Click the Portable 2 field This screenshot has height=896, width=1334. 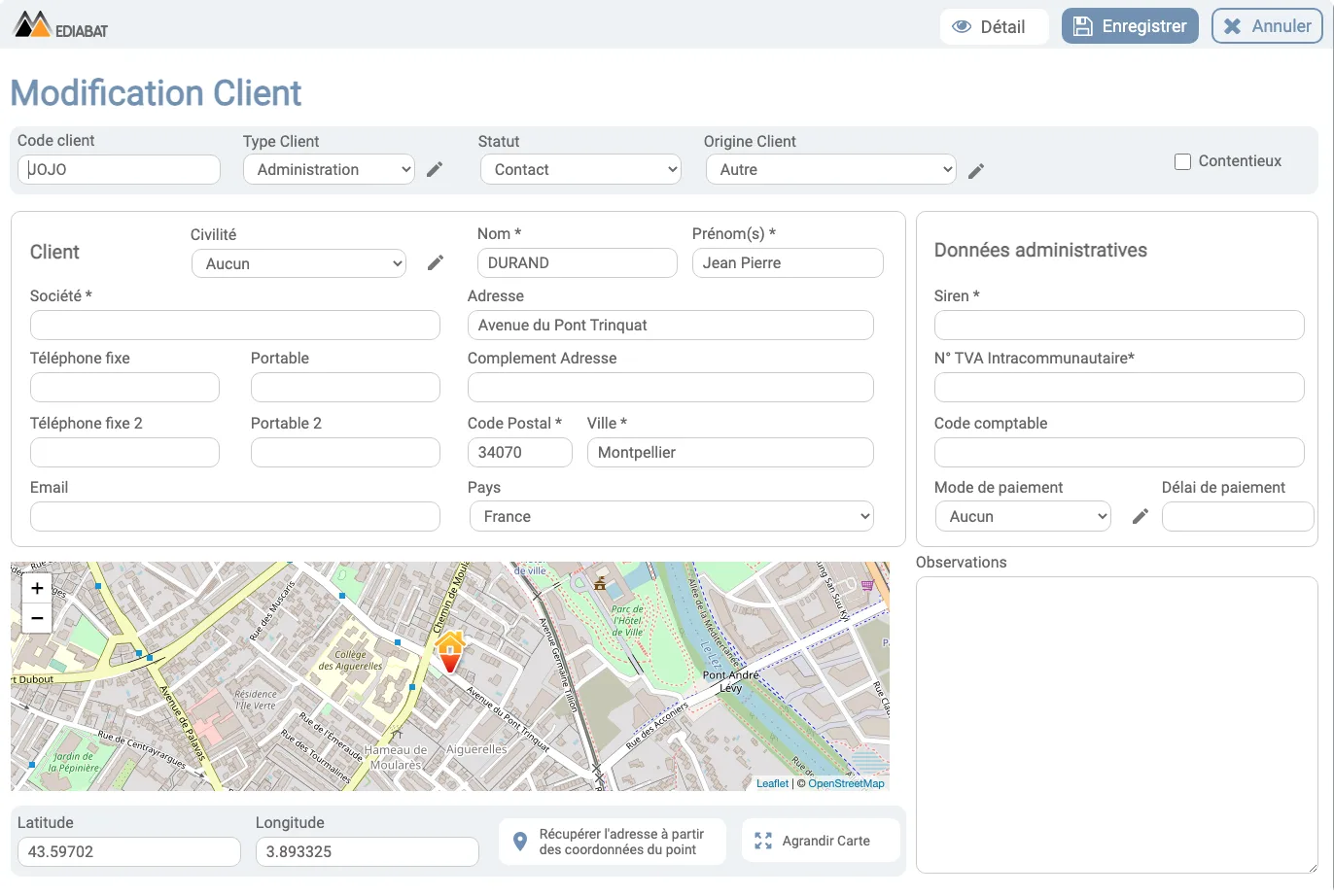tap(345, 452)
